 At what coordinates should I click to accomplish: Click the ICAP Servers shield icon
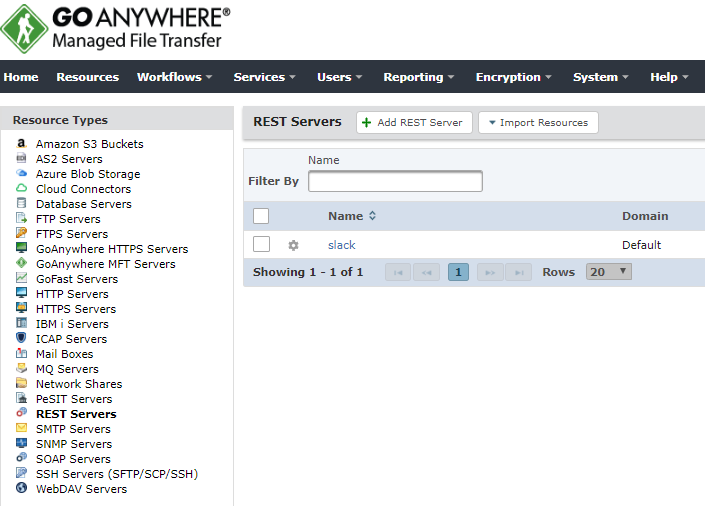click(21, 338)
